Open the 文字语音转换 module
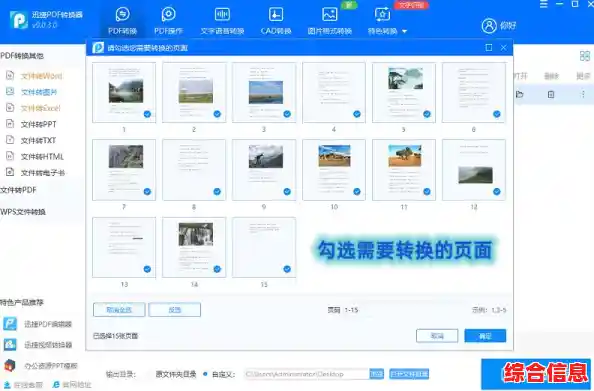The width and height of the screenshot is (594, 391). pos(222,21)
